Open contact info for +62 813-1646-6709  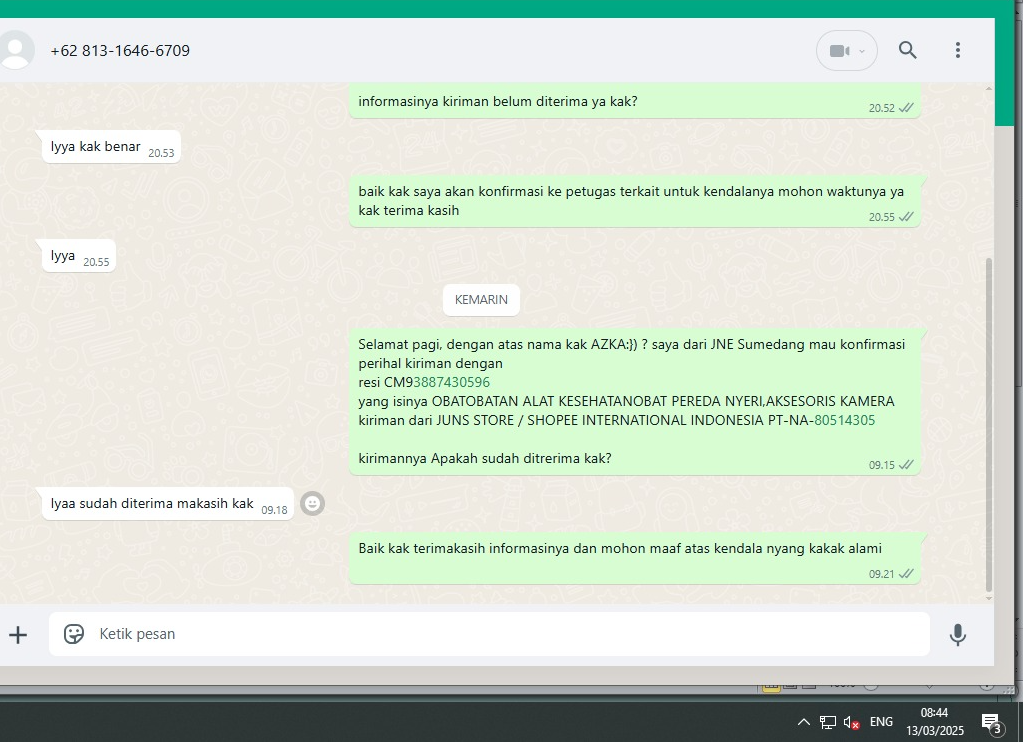pyautogui.click(x=120, y=51)
